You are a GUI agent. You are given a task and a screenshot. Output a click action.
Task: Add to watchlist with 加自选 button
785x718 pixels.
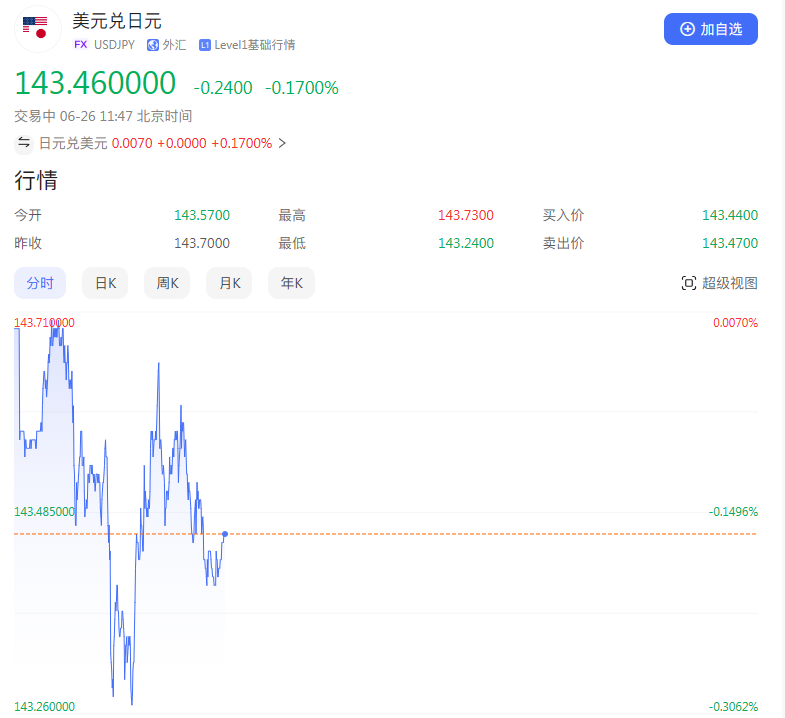[710, 29]
